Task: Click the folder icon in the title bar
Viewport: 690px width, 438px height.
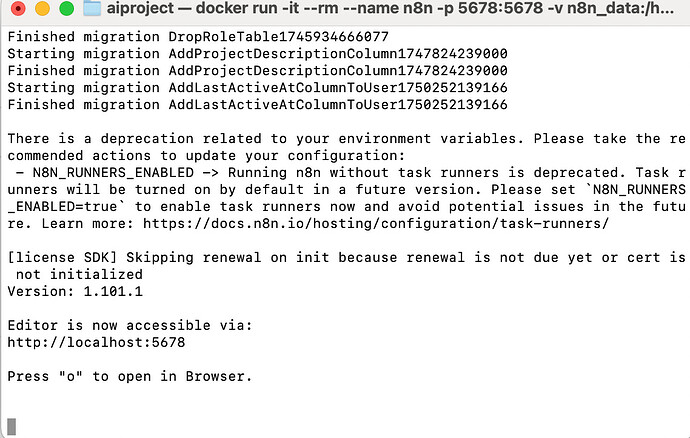Action: [92, 10]
